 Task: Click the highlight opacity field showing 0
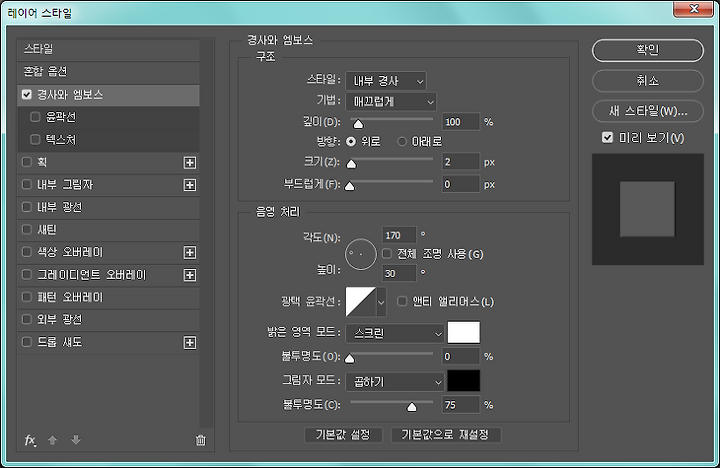pyautogui.click(x=461, y=356)
